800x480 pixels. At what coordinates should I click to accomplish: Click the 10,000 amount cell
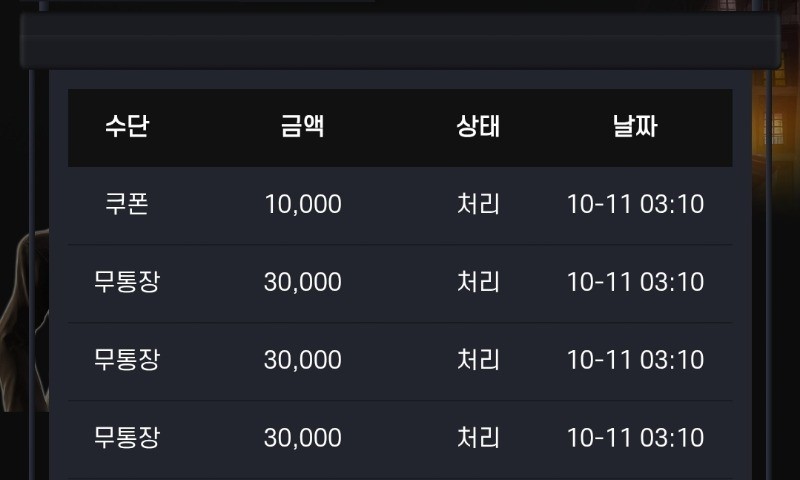(x=302, y=204)
